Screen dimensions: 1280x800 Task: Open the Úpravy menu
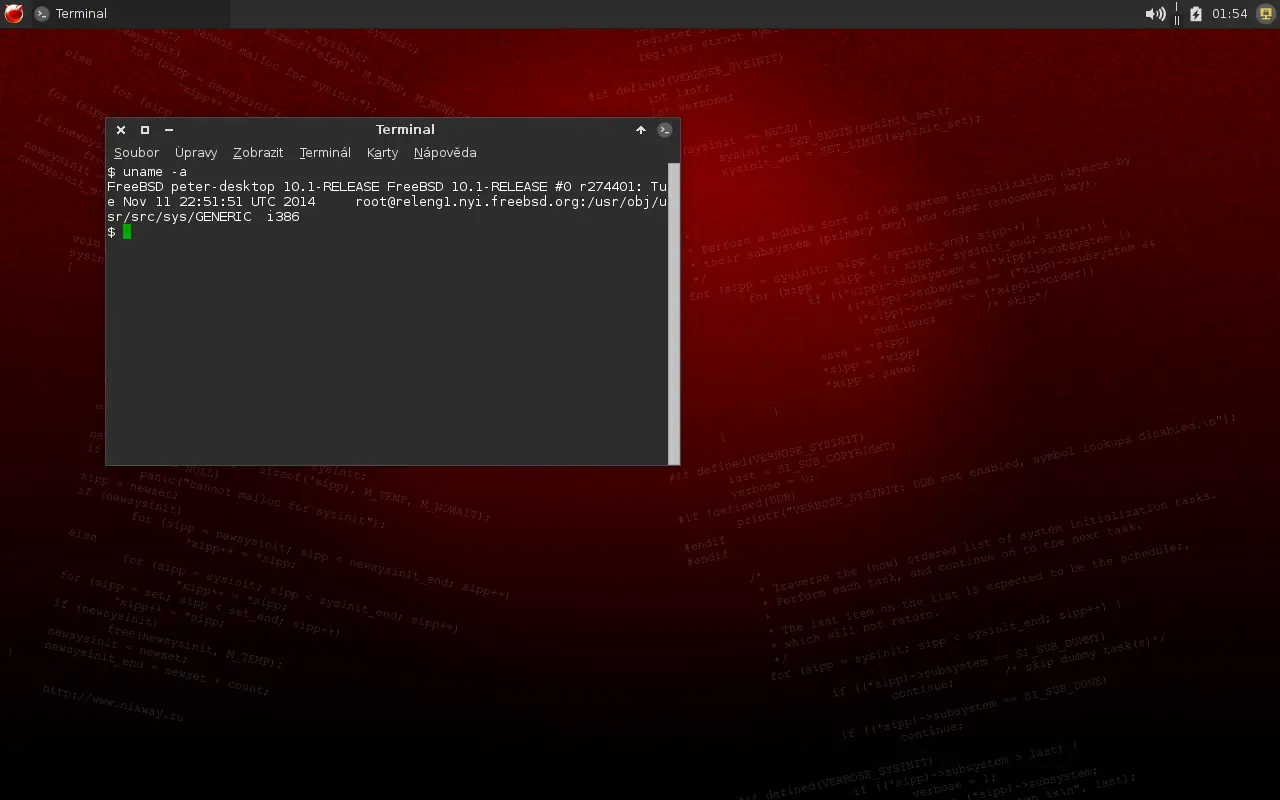195,152
